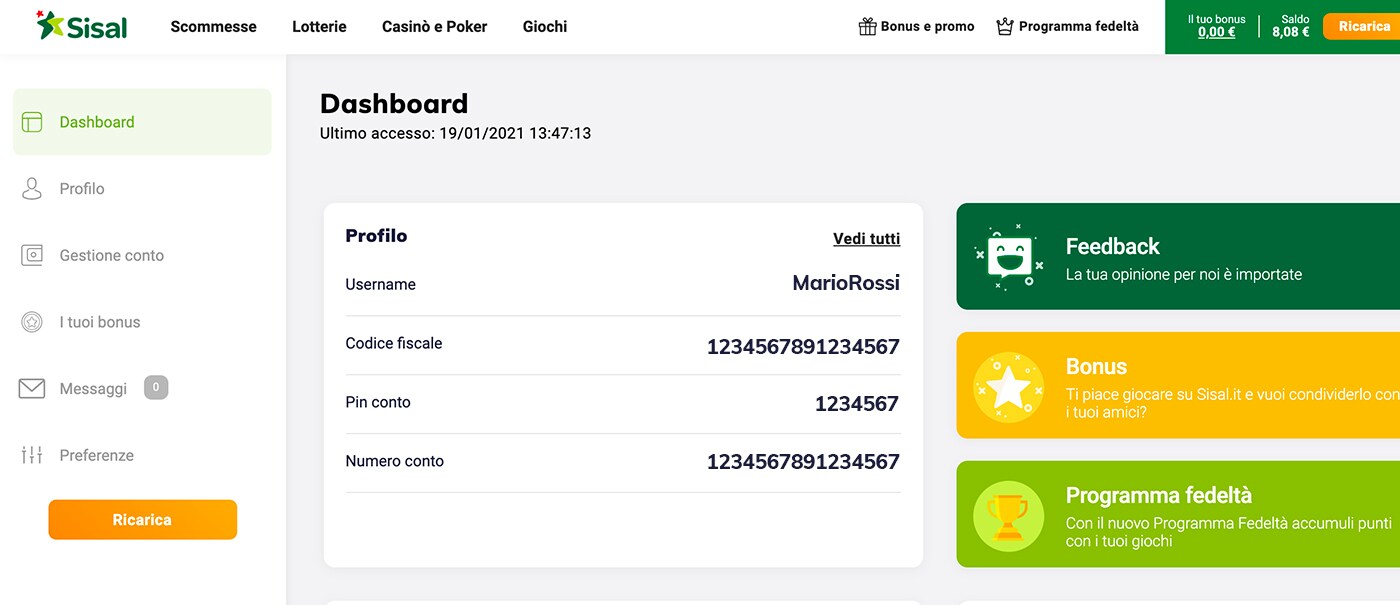
Task: Click the Profilo card heading
Action: (x=376, y=236)
